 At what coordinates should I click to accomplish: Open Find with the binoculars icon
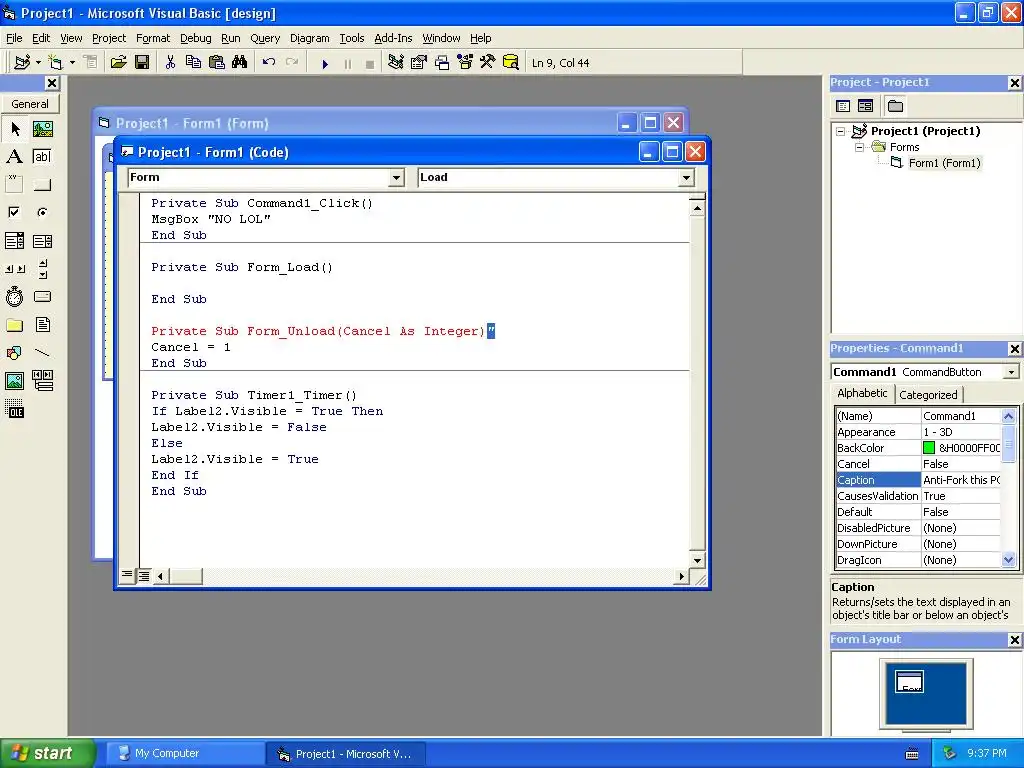(240, 62)
